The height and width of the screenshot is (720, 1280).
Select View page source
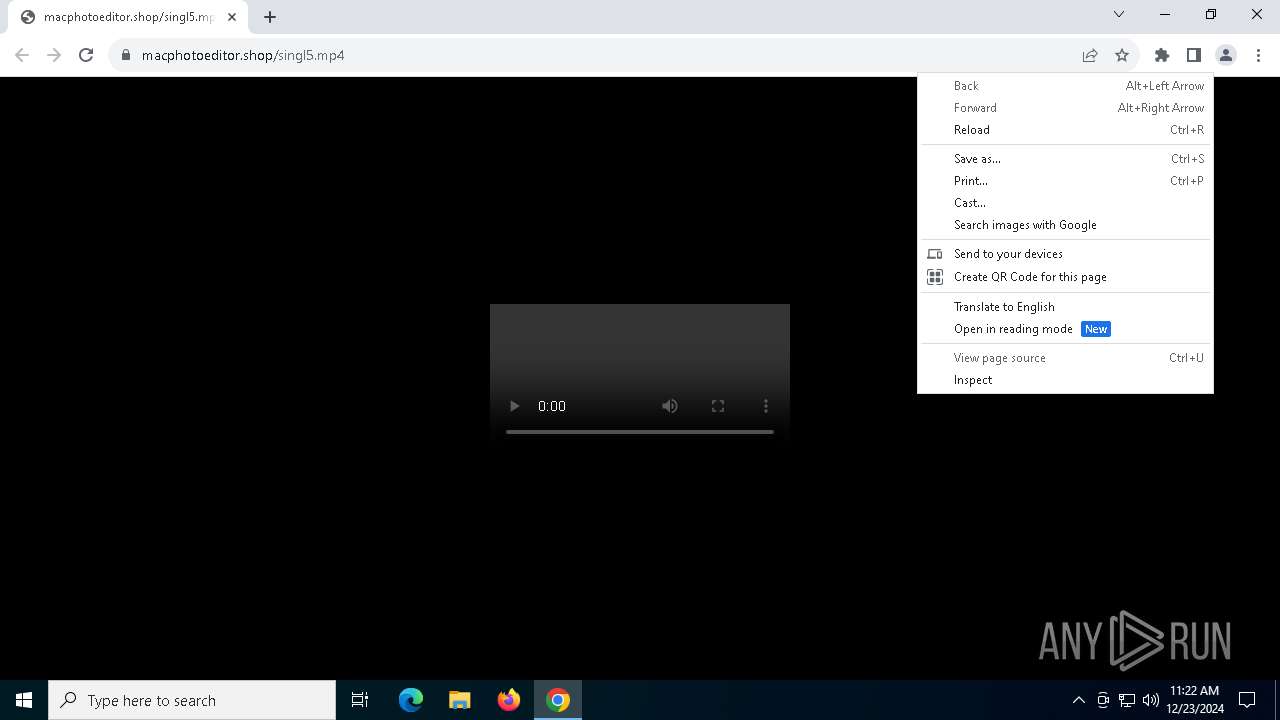[x=1065, y=358]
